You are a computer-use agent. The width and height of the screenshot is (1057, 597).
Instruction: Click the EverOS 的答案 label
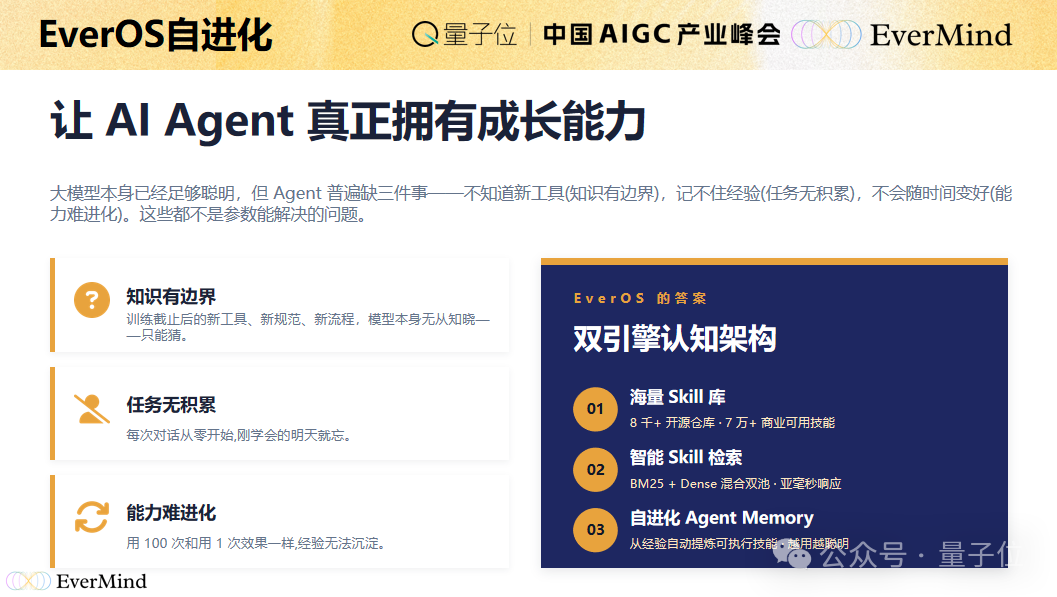click(x=640, y=298)
